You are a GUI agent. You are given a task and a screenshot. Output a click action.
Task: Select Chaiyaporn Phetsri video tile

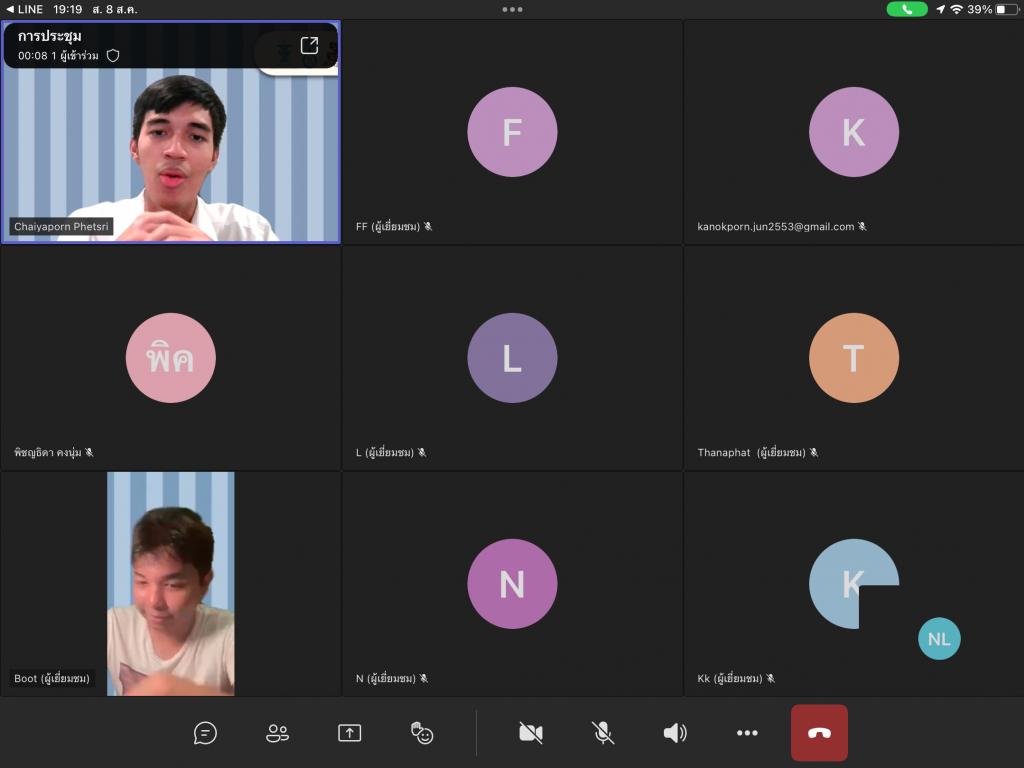171,132
